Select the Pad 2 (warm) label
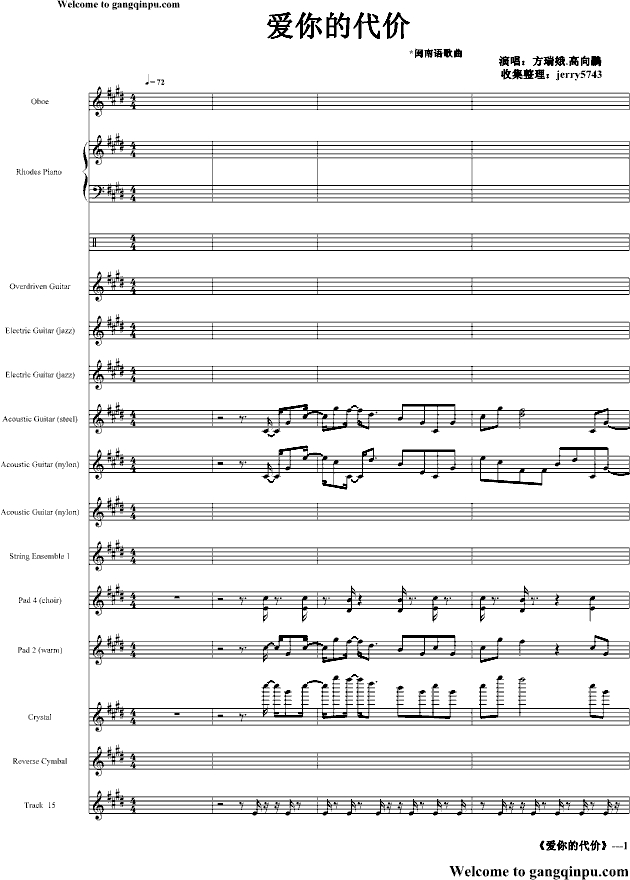Screen dimensions: 630x880 (x=40, y=650)
